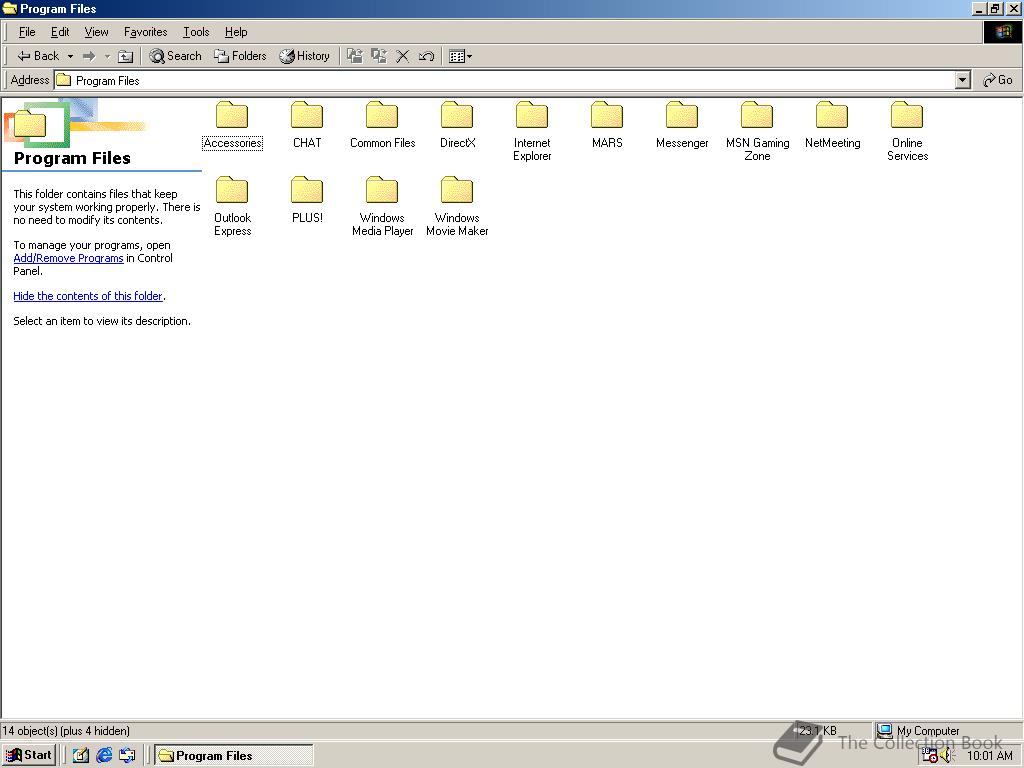This screenshot has height=768, width=1024.
Task: Click the Up one level toolbar icon
Action: point(125,57)
